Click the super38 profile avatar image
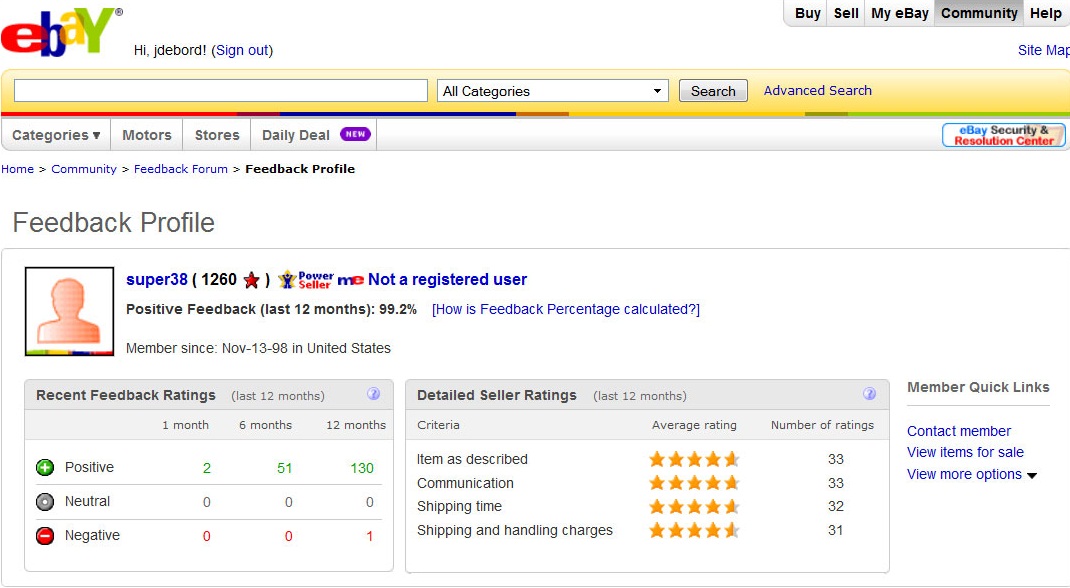Screen dimensions: 1070x588 point(70,311)
